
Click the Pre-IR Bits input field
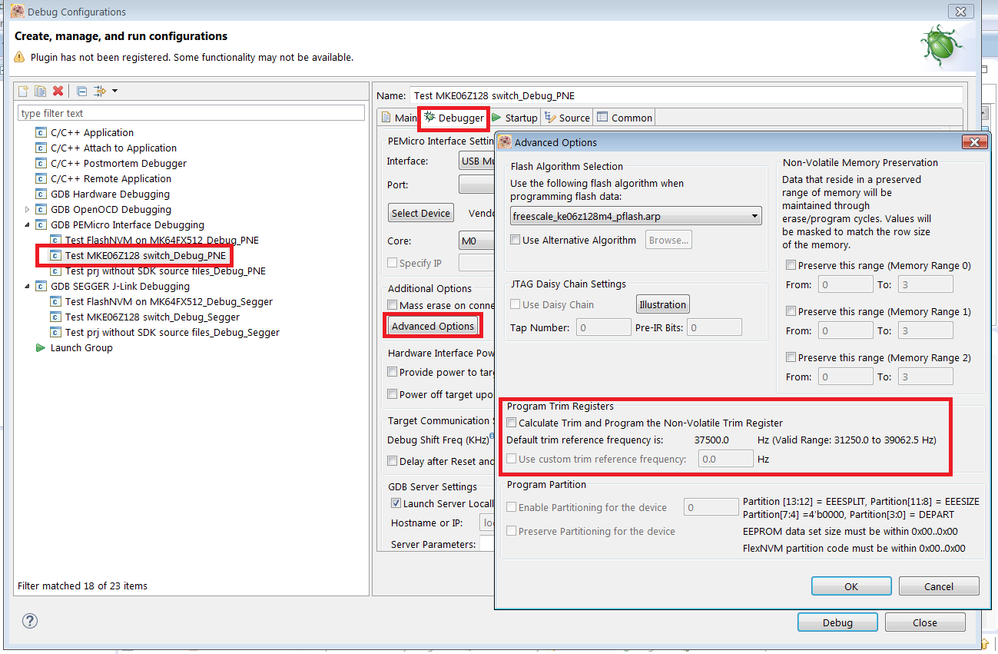pyautogui.click(x=714, y=328)
